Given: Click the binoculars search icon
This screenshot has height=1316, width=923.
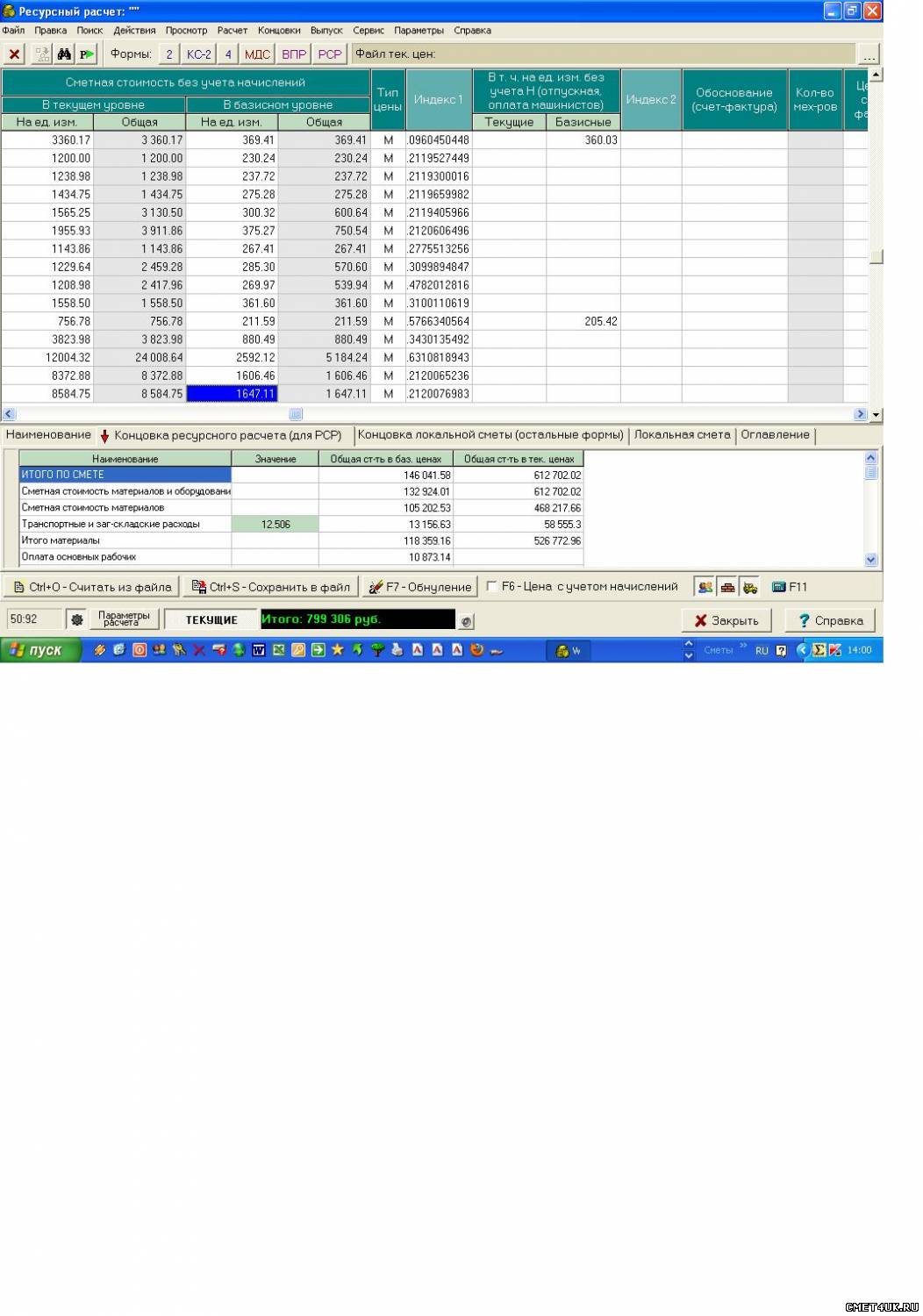Looking at the screenshot, I should (64, 54).
